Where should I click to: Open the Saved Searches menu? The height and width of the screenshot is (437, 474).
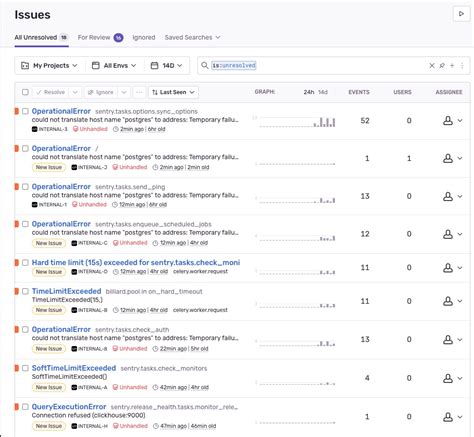pyautogui.click(x=192, y=38)
